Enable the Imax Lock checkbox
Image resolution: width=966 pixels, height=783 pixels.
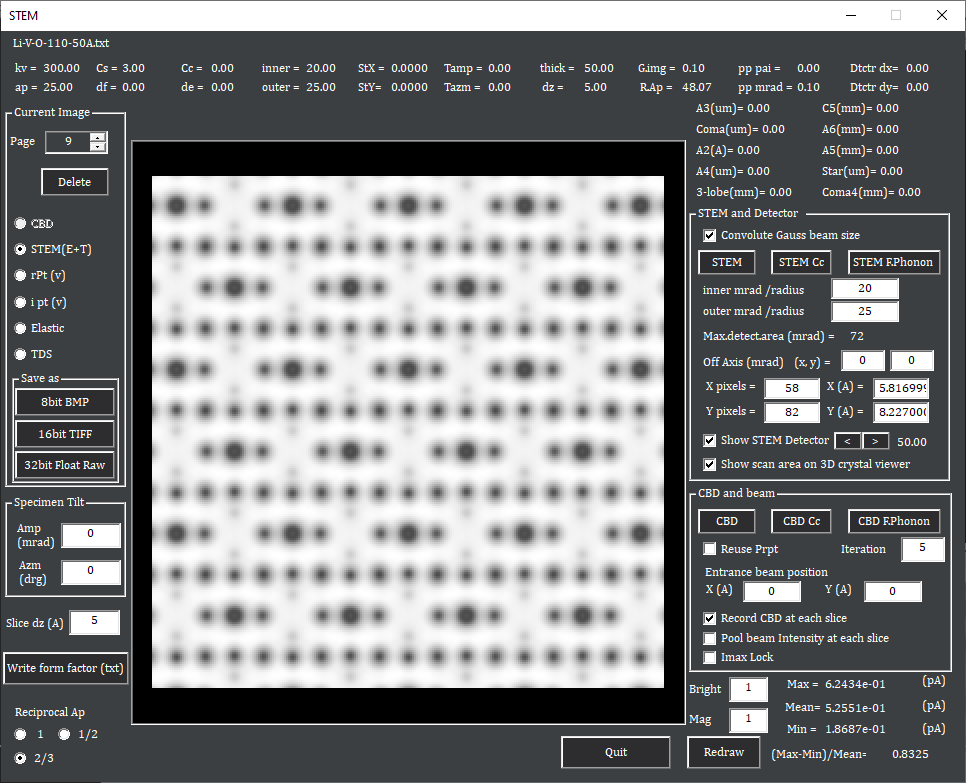(x=710, y=657)
